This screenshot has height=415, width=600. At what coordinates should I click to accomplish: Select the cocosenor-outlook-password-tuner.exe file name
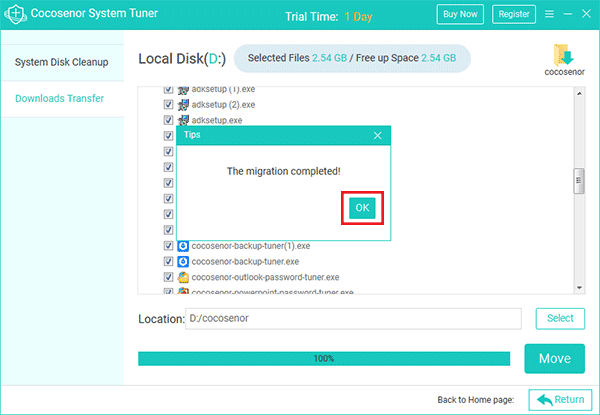(x=265, y=277)
